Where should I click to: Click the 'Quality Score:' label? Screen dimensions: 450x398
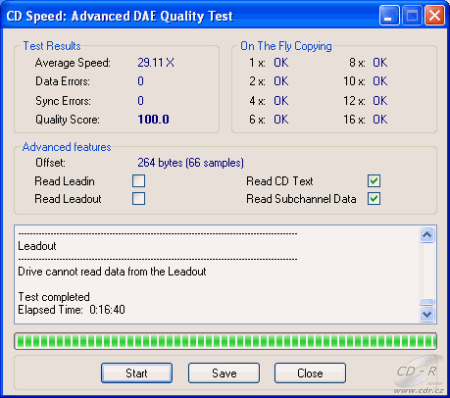coord(67,120)
